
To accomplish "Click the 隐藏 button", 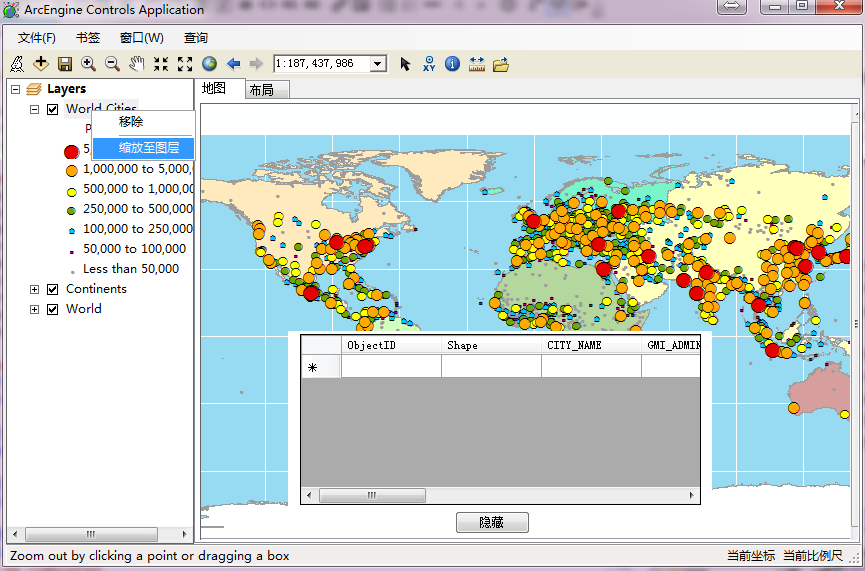I will (492, 522).
